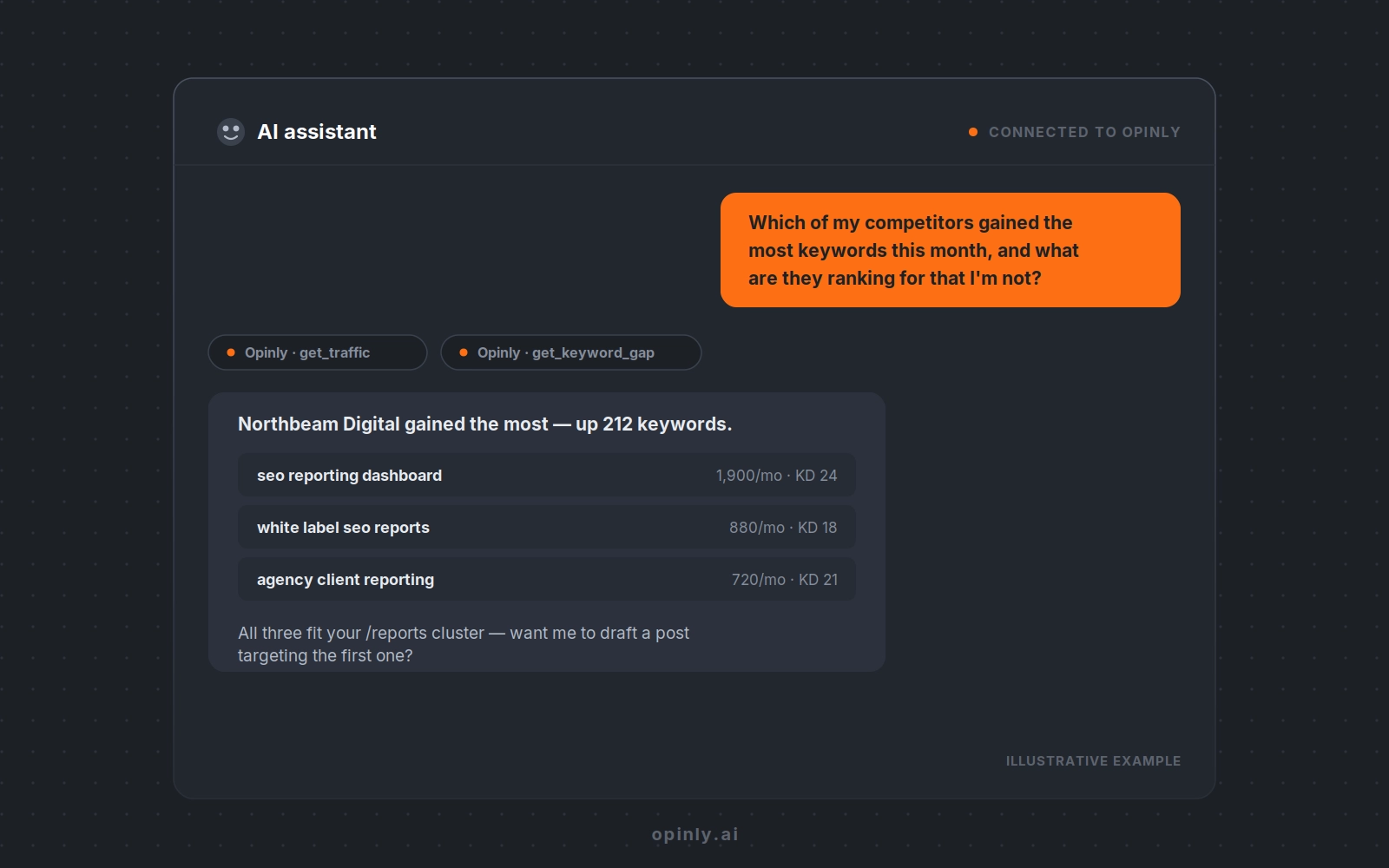Click the opinly.ai footer text
This screenshot has width=1389, height=868.
pyautogui.click(x=694, y=834)
